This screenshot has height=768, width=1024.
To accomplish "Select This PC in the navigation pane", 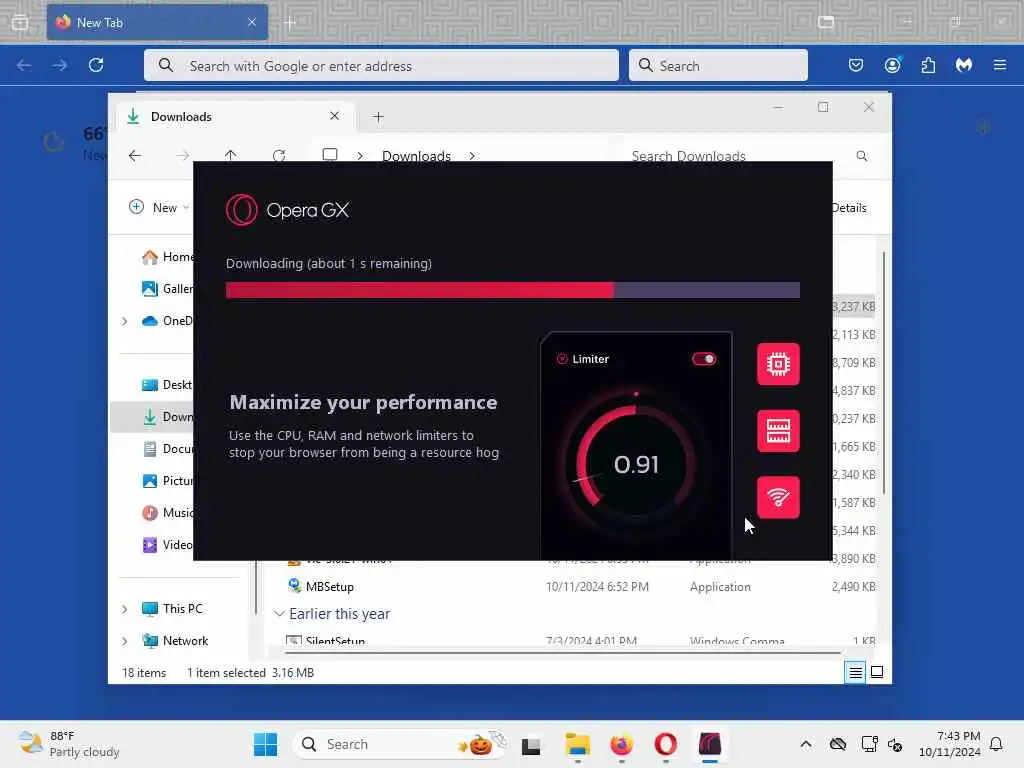I will tap(172, 609).
